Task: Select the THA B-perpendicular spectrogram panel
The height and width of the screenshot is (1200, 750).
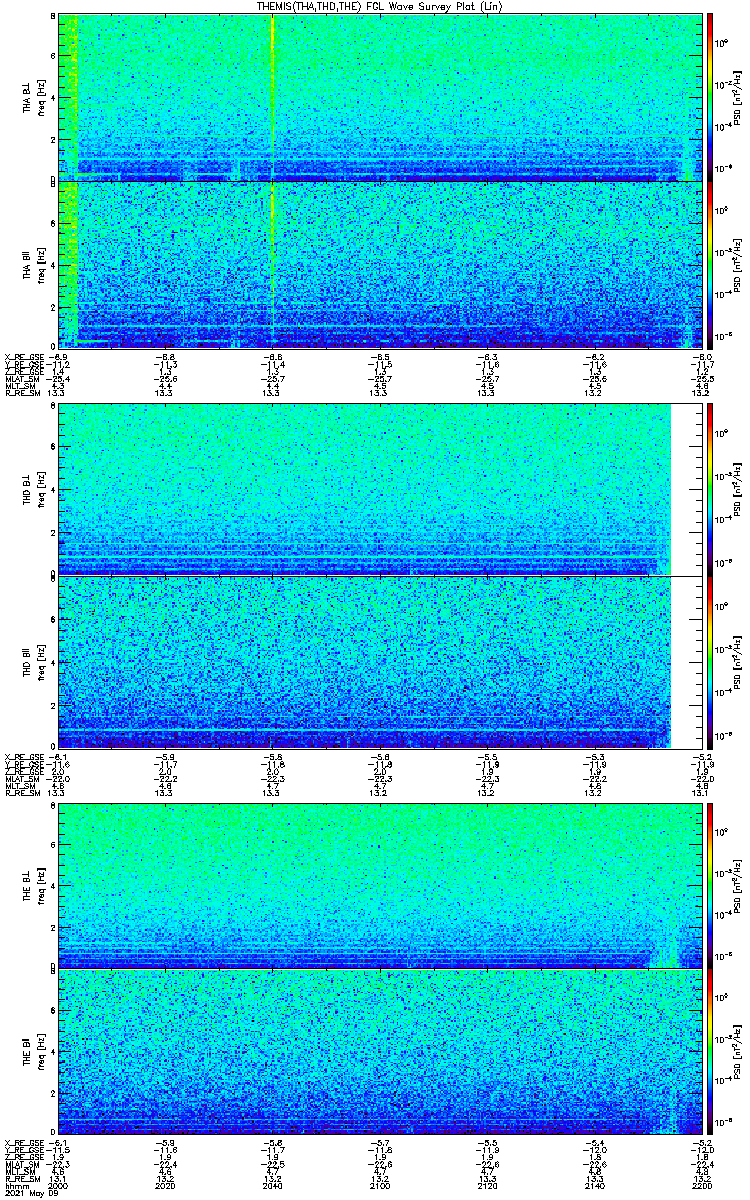Action: click(x=381, y=96)
